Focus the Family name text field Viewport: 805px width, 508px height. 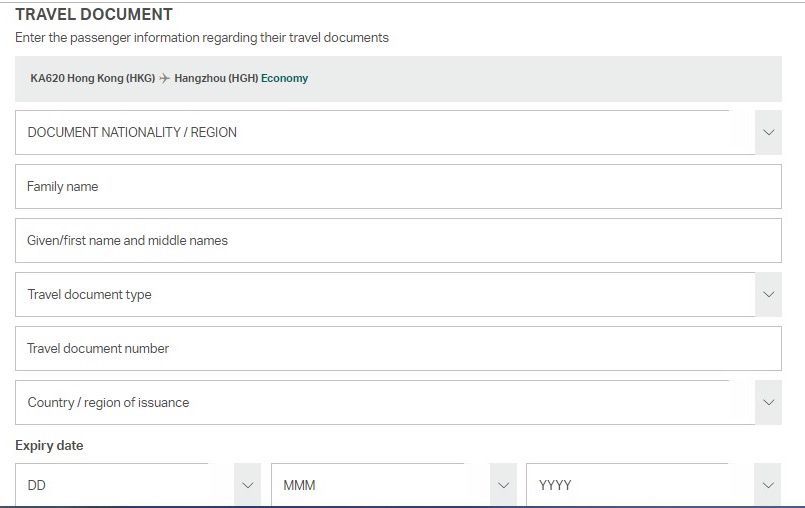point(398,186)
